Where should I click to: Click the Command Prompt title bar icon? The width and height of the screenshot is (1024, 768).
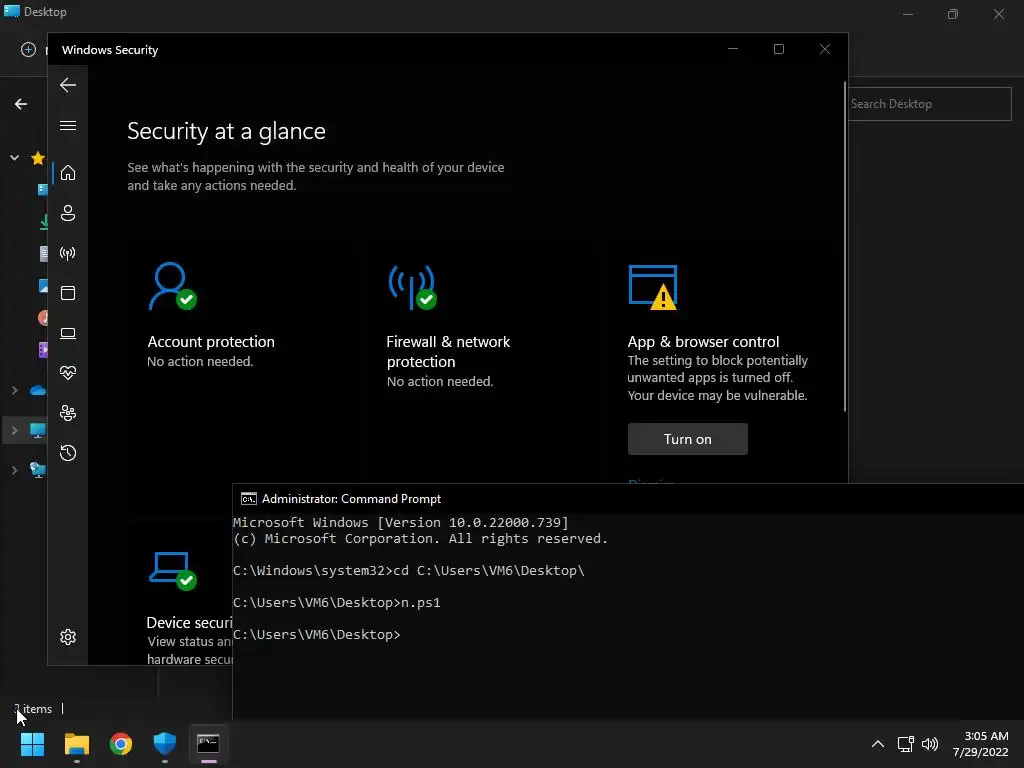click(x=248, y=499)
